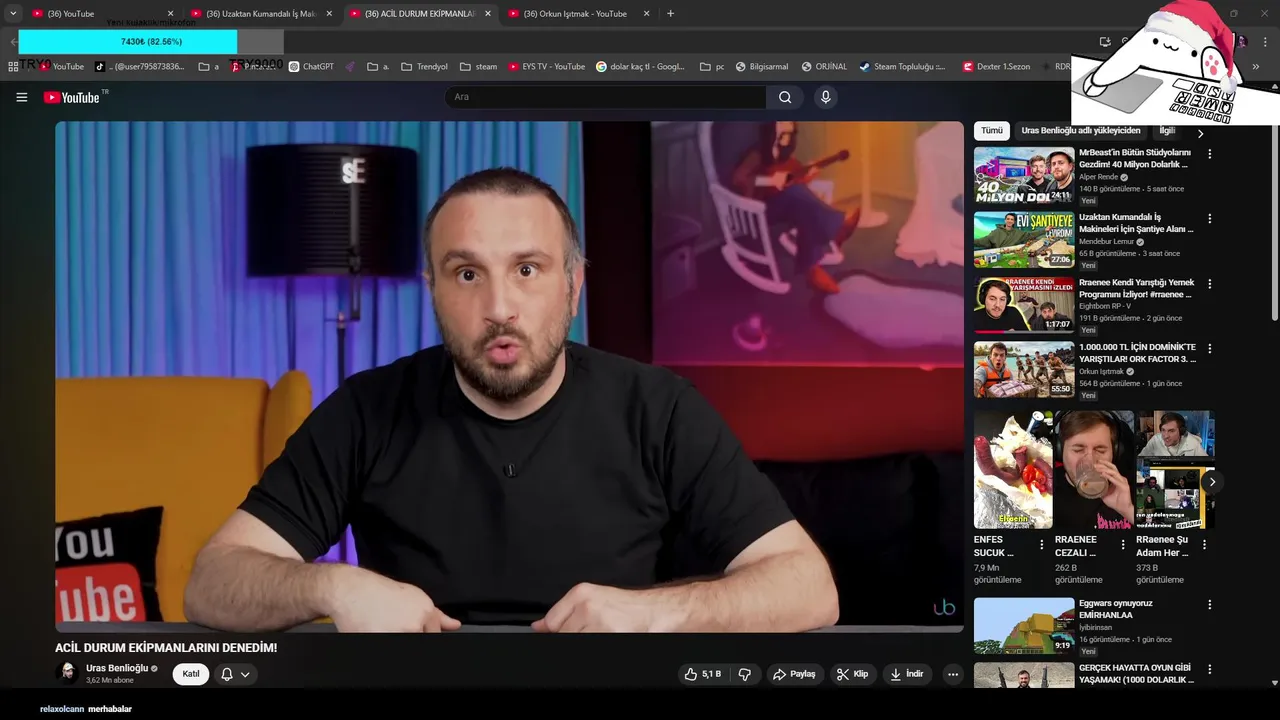Click ACİL DURUM EKİPMANLARINI DENEDİM title

[x=166, y=648]
